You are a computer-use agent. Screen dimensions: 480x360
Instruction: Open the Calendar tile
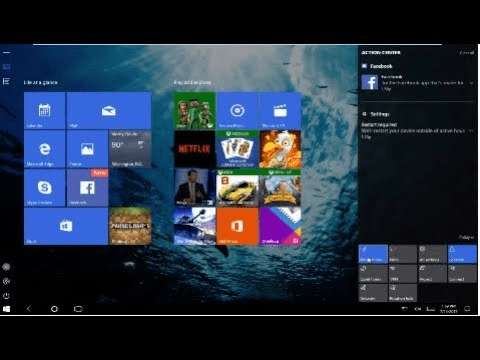tap(45, 111)
